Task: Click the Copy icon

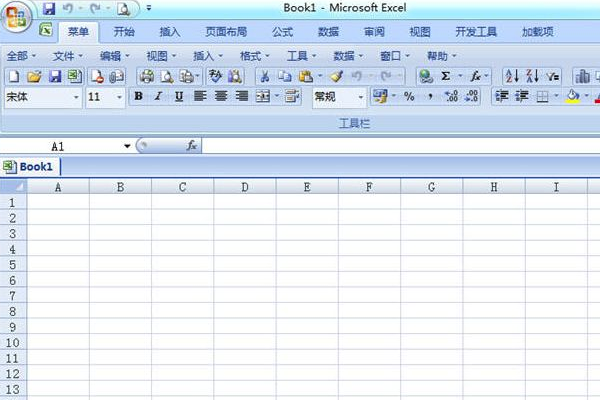Action: 285,76
